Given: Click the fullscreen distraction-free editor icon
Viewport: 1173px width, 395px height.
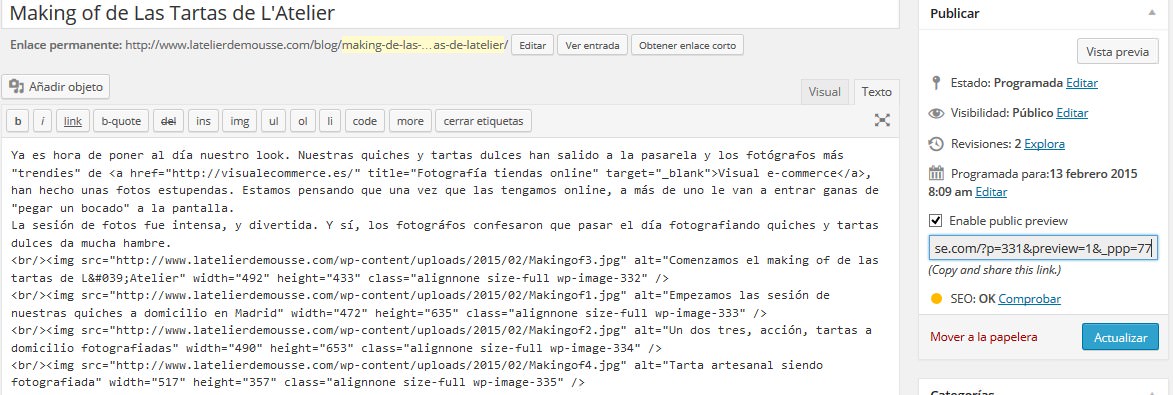Looking at the screenshot, I should tap(882, 120).
